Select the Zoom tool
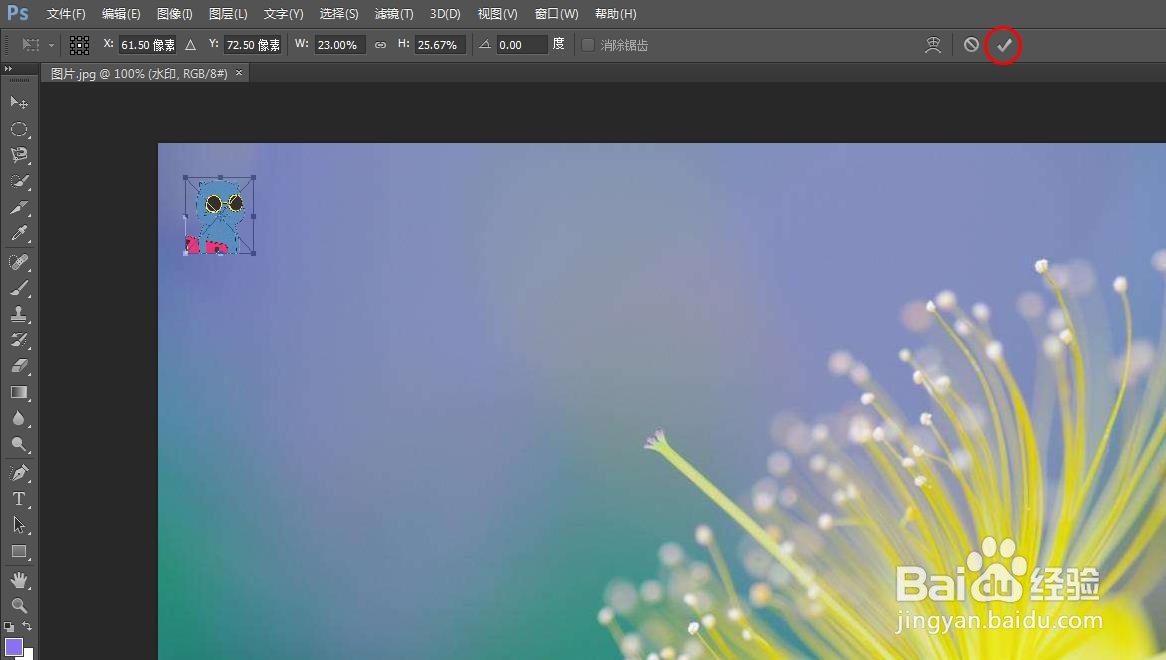Viewport: 1166px width, 660px height. pyautogui.click(x=19, y=605)
